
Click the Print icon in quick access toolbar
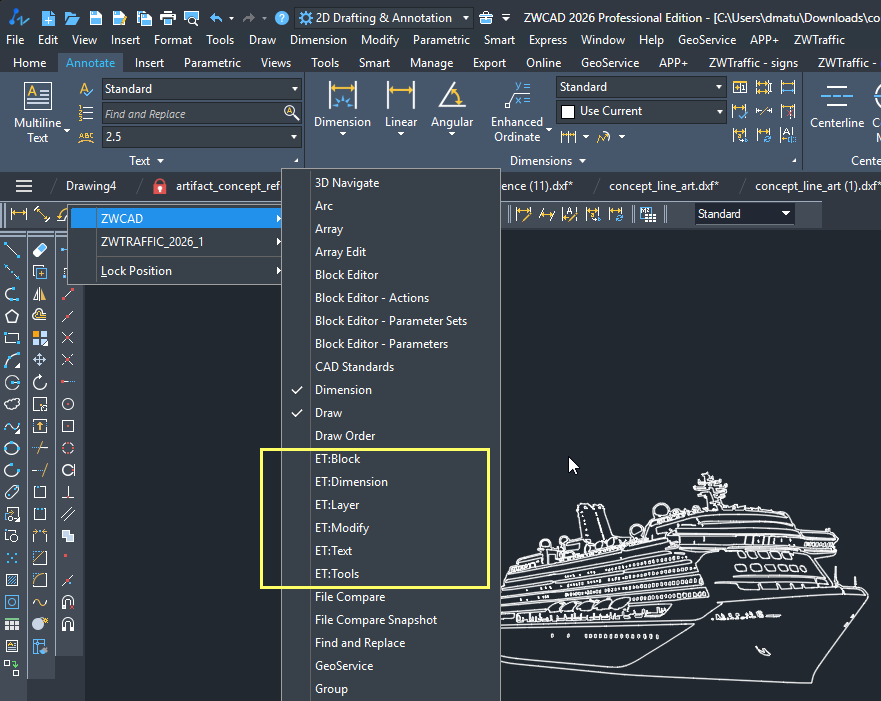(x=167, y=18)
